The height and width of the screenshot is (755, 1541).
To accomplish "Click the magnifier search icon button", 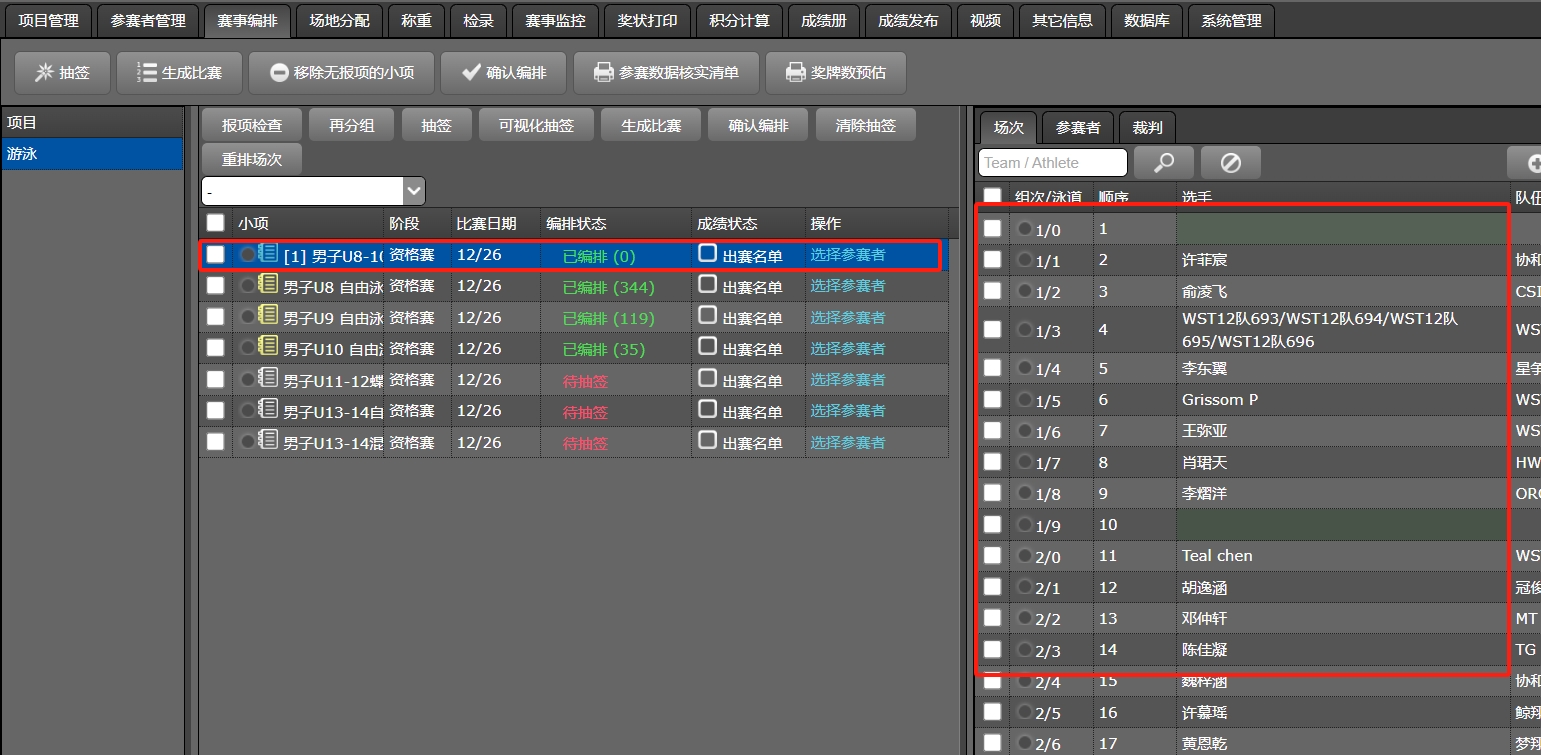I will pyautogui.click(x=1162, y=162).
